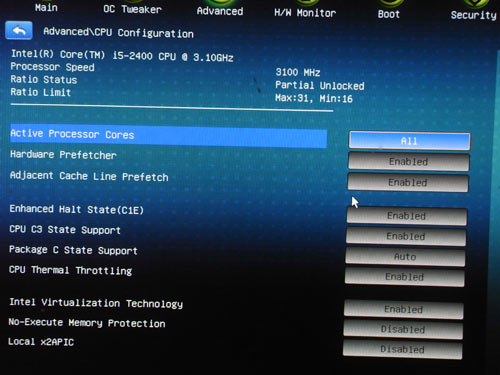500x375 pixels.
Task: Change Enhanced Halt State(C1E) setting value
Action: [406, 216]
